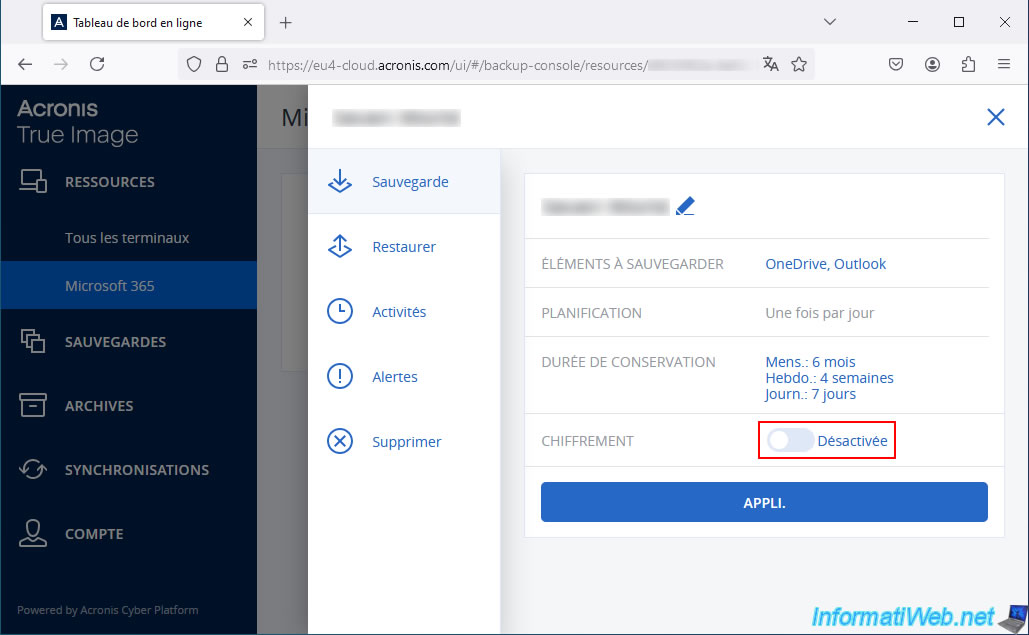Click the SAUVEGARDES copy icon
Image resolution: width=1029 pixels, height=635 pixels.
(33, 341)
